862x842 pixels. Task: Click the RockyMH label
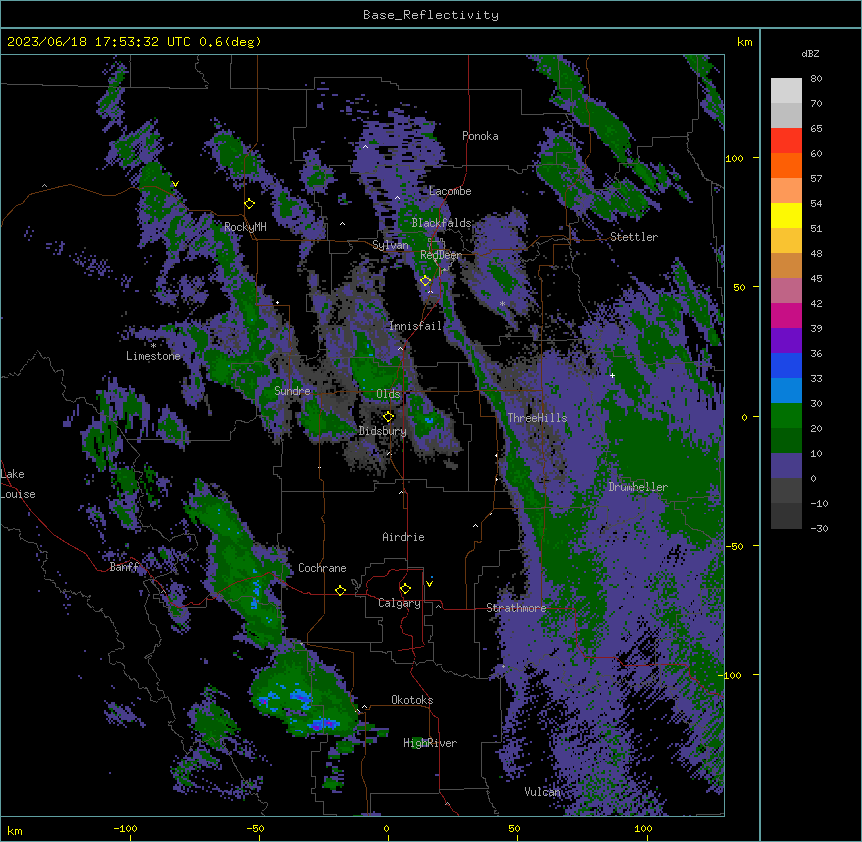click(245, 227)
